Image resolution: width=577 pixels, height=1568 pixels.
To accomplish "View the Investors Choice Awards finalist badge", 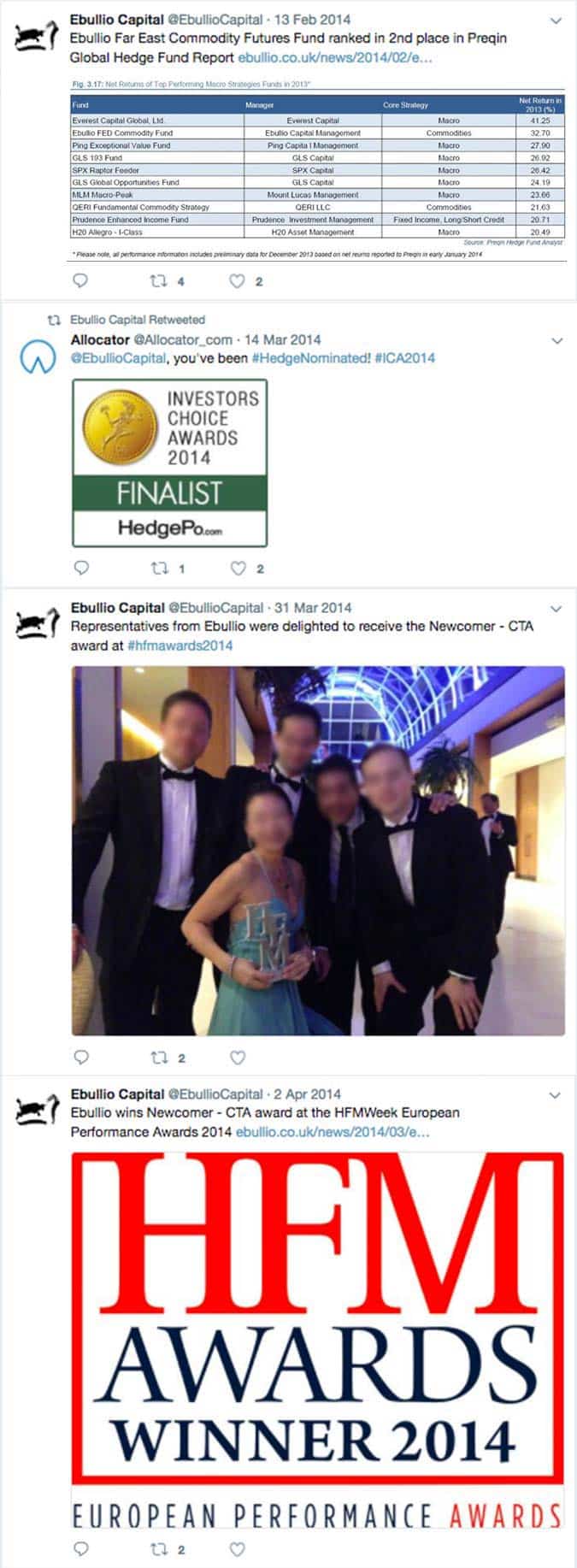I will click(170, 463).
